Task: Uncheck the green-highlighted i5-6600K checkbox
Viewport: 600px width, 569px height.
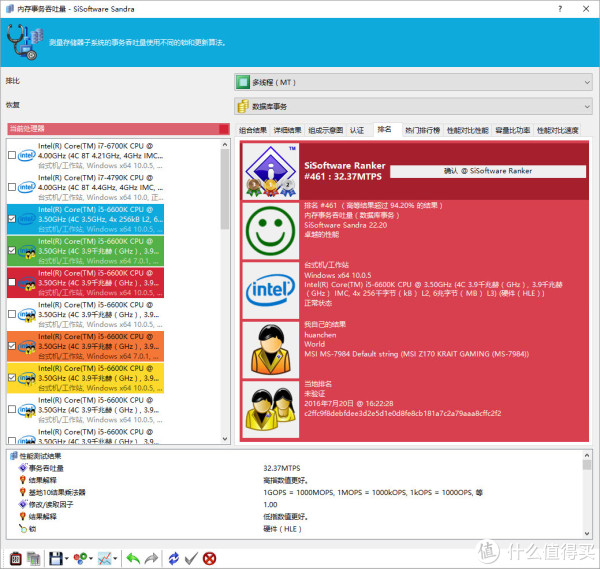Action: point(12,250)
